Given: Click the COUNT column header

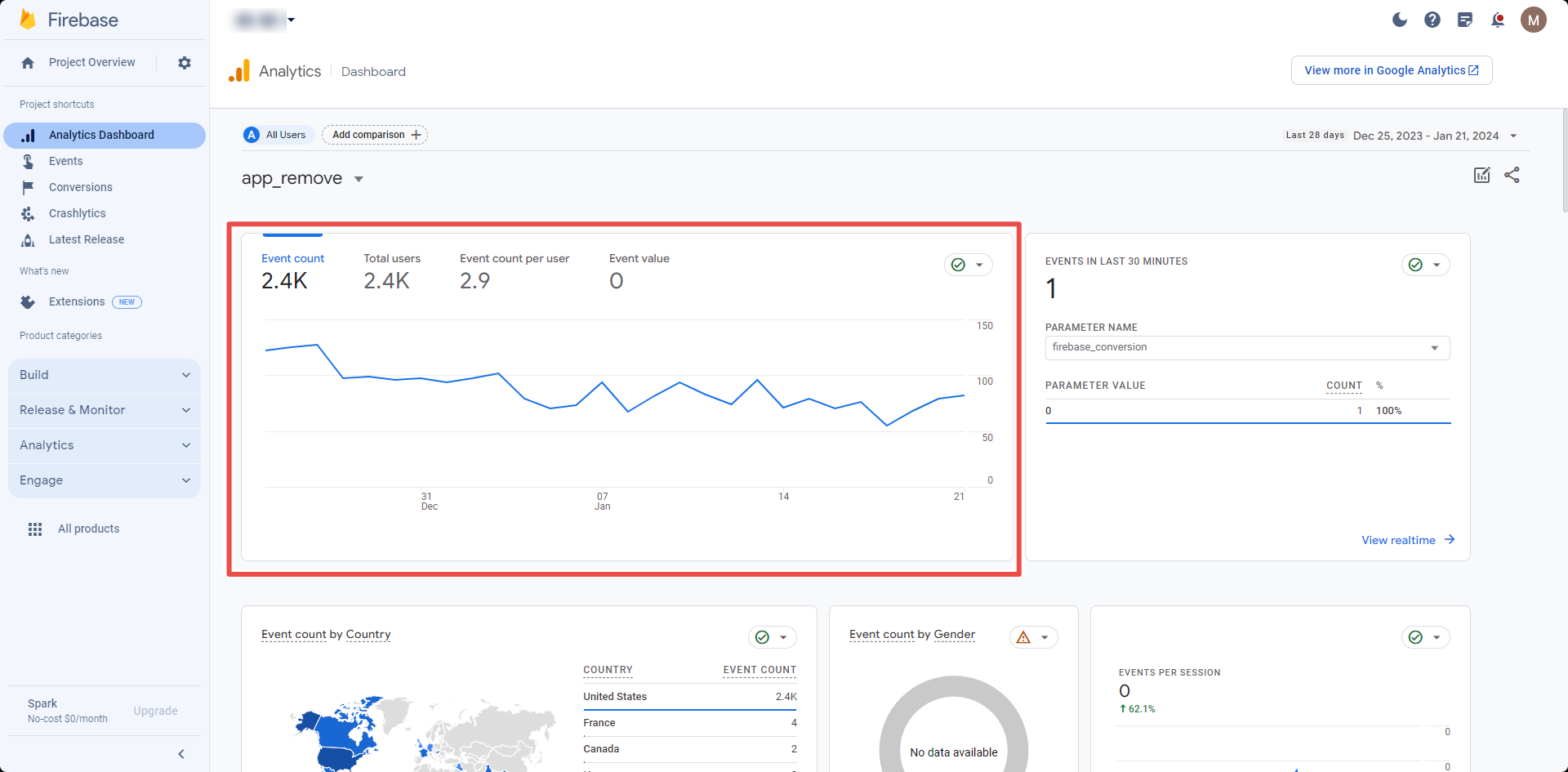Looking at the screenshot, I should click(x=1343, y=386).
